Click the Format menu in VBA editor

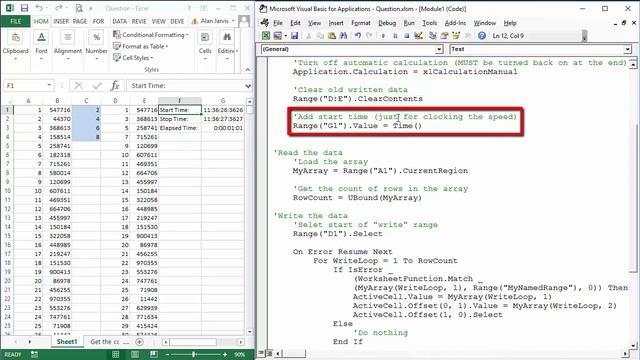361,23
